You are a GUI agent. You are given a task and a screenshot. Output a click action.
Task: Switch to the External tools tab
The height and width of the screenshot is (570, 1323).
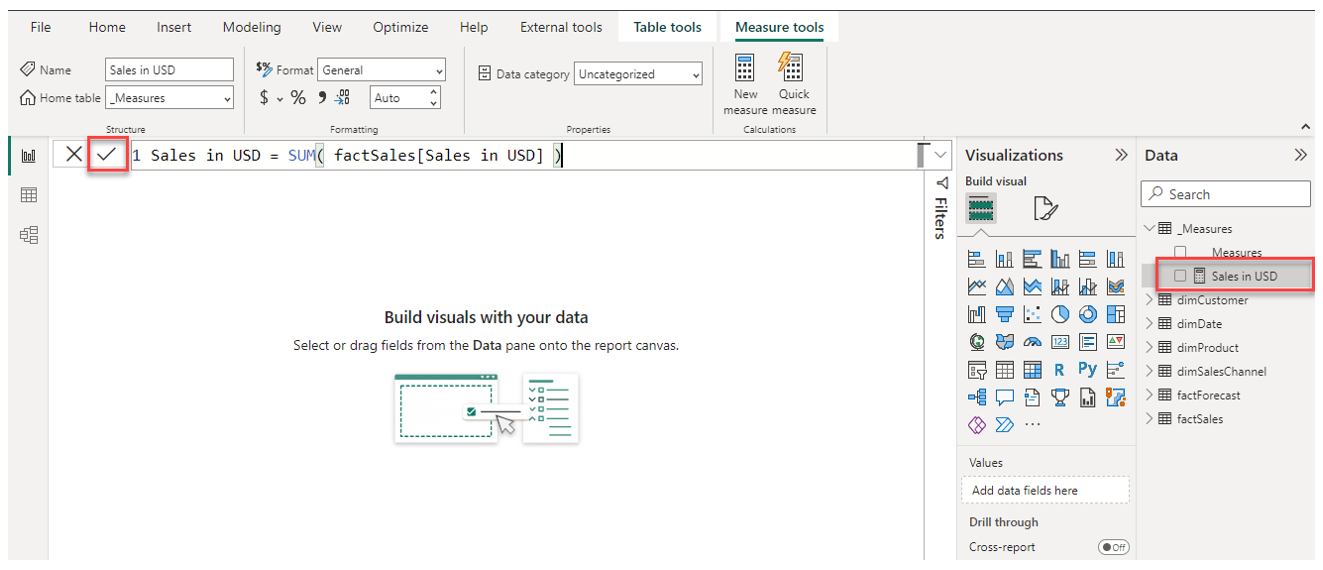561,27
